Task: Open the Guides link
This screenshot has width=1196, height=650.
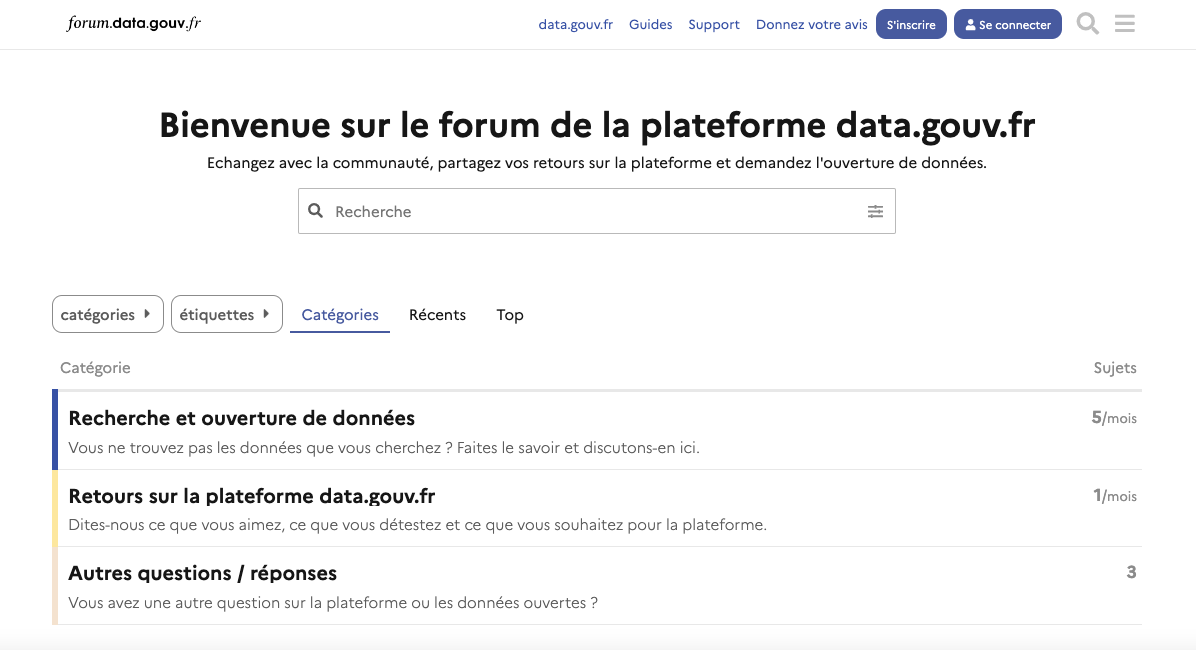Action: coord(651,24)
